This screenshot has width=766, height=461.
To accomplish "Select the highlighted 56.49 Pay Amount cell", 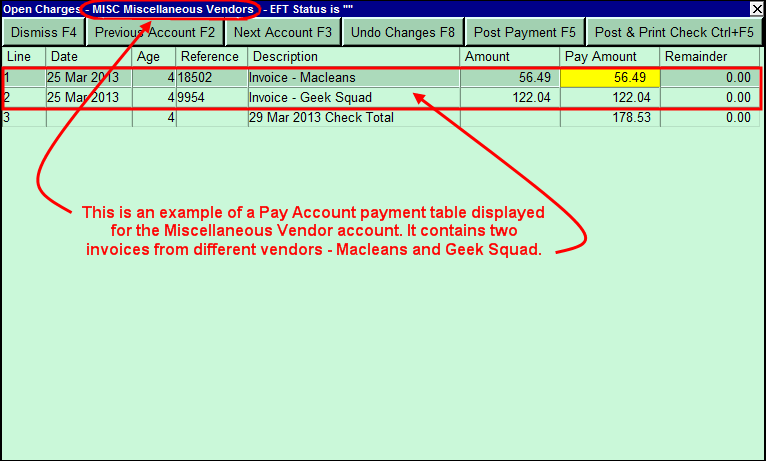I will point(609,77).
